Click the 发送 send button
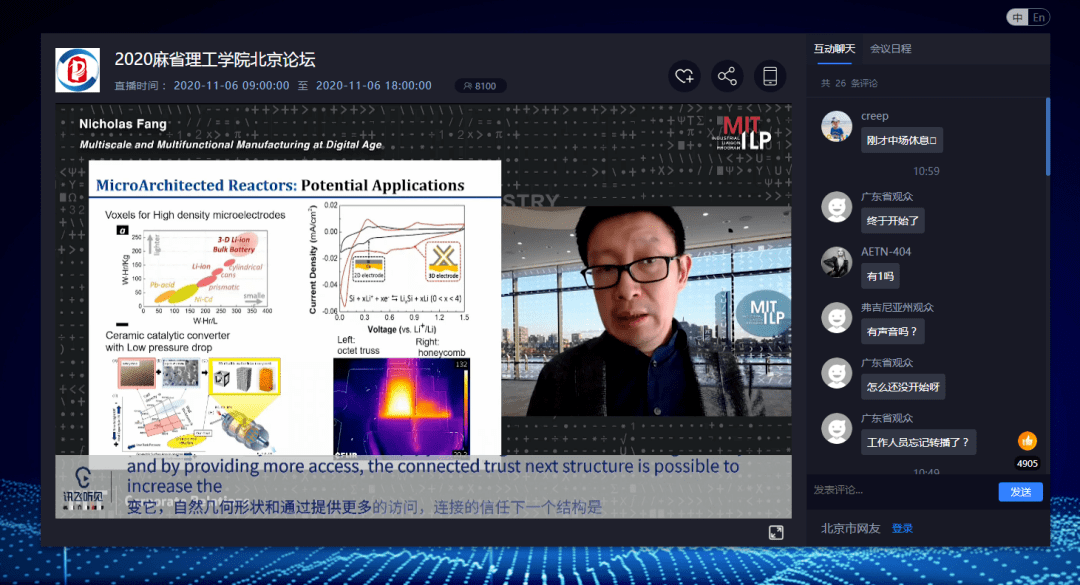 coord(1021,492)
